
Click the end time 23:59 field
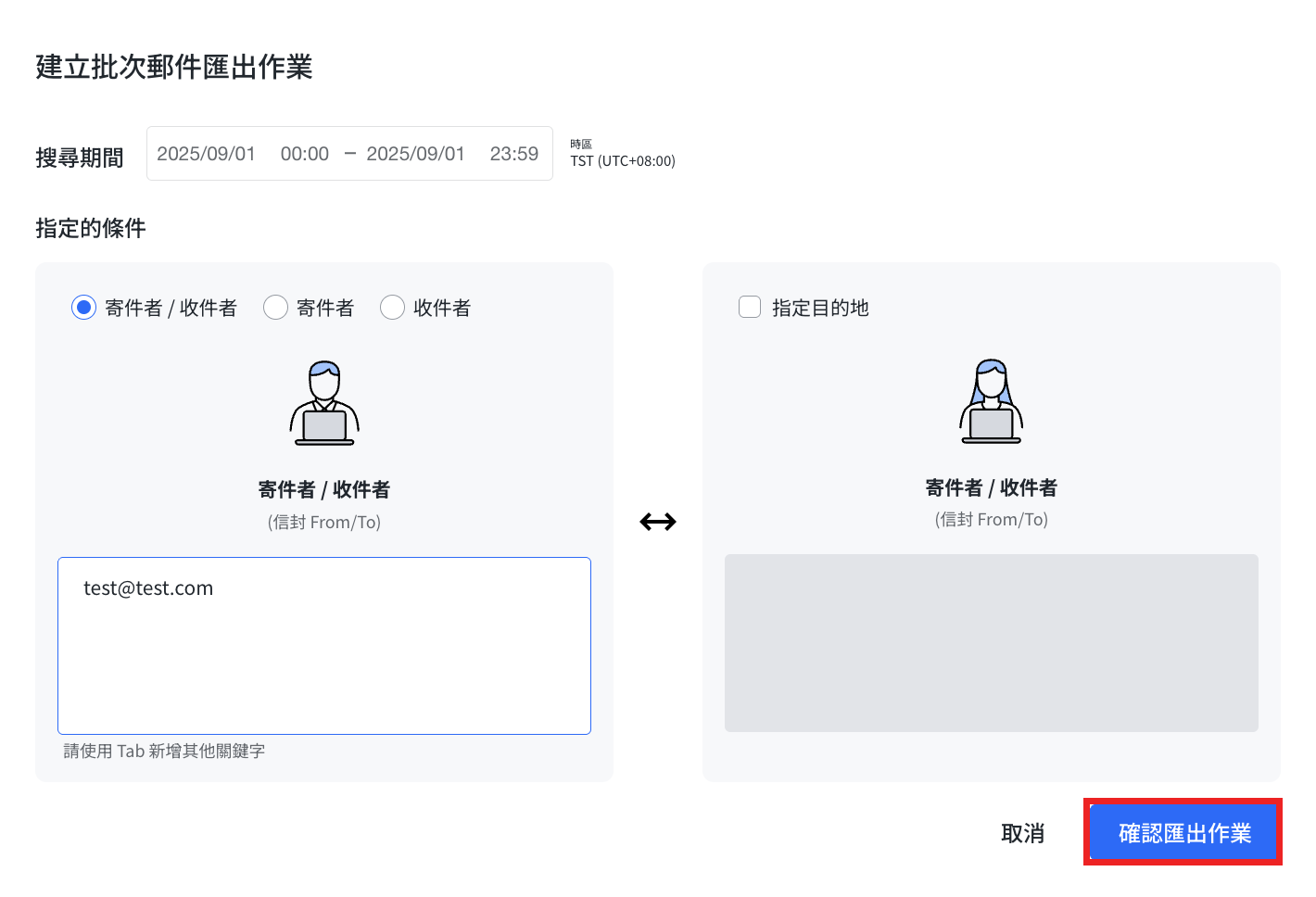[x=514, y=154]
